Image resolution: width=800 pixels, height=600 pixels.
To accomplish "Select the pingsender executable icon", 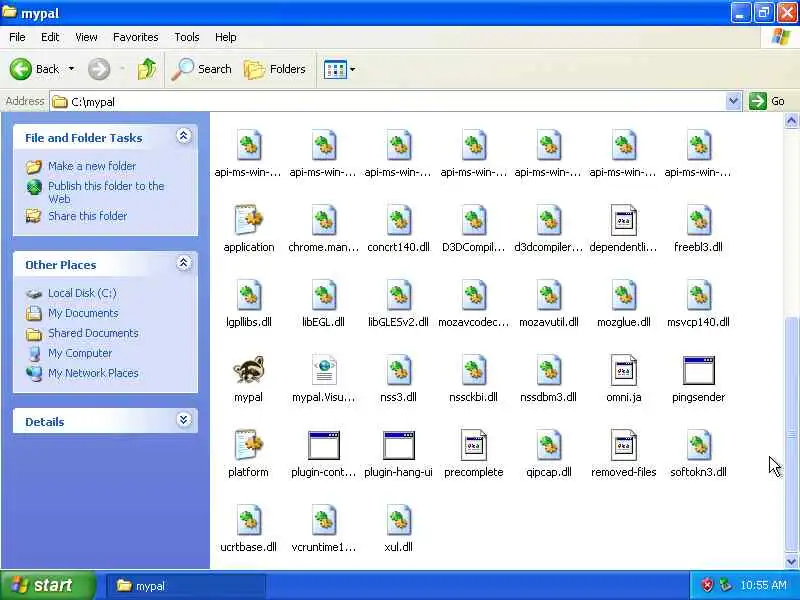I will tap(698, 370).
